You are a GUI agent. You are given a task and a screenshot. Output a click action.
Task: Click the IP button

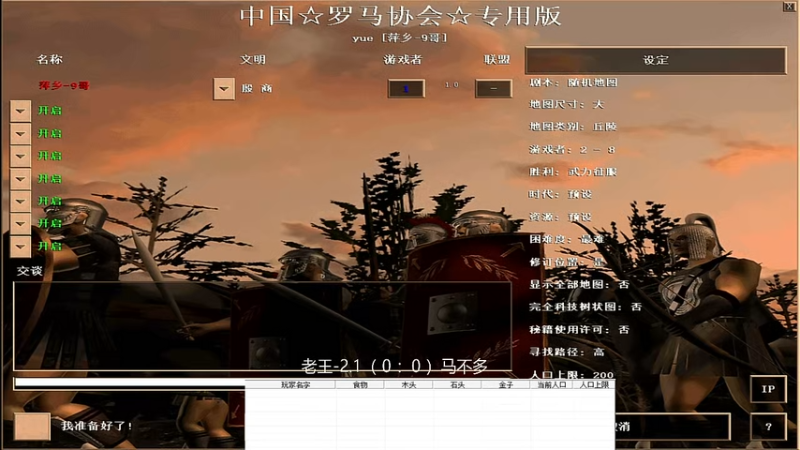(x=768, y=389)
